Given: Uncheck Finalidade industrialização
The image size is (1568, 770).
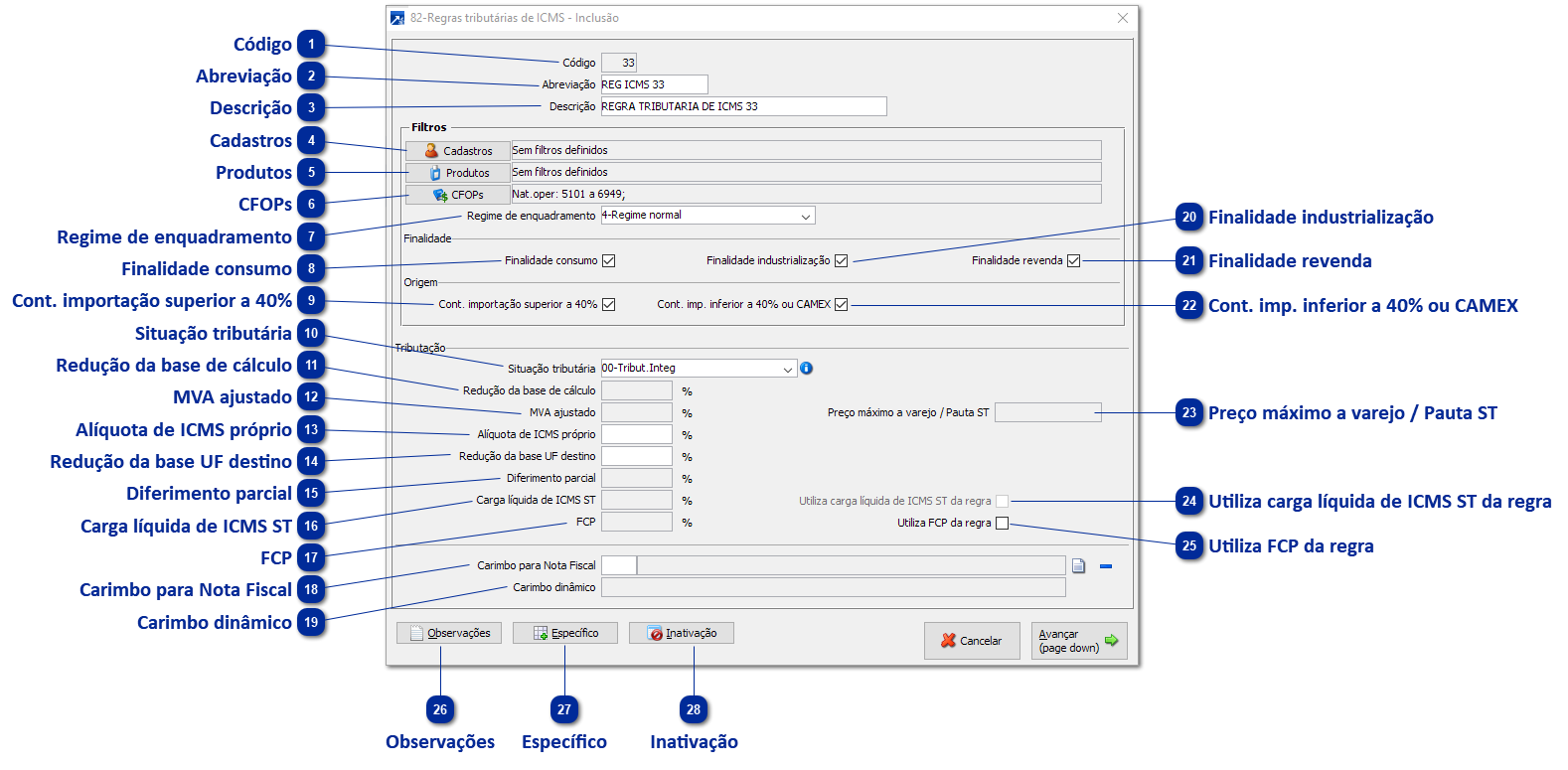Looking at the screenshot, I should (842, 261).
